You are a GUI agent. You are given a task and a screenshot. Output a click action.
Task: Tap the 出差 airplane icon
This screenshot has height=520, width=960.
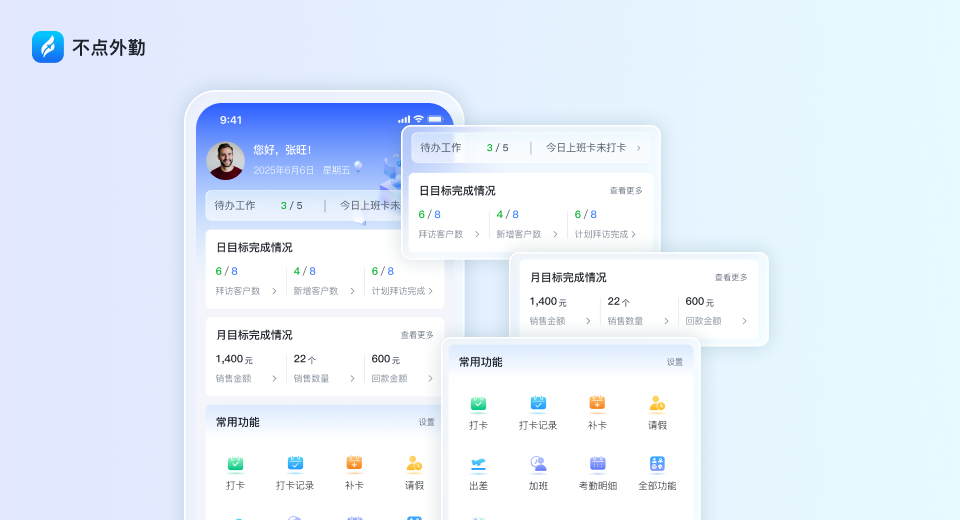coord(478,464)
